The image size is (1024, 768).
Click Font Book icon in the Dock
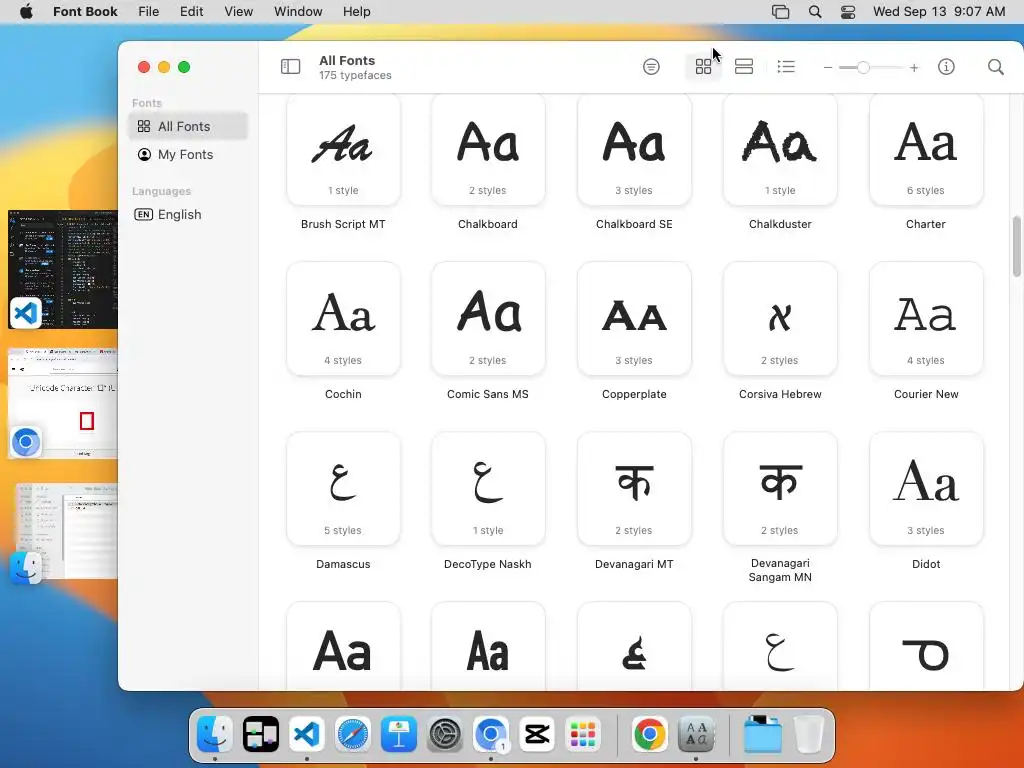coord(696,734)
